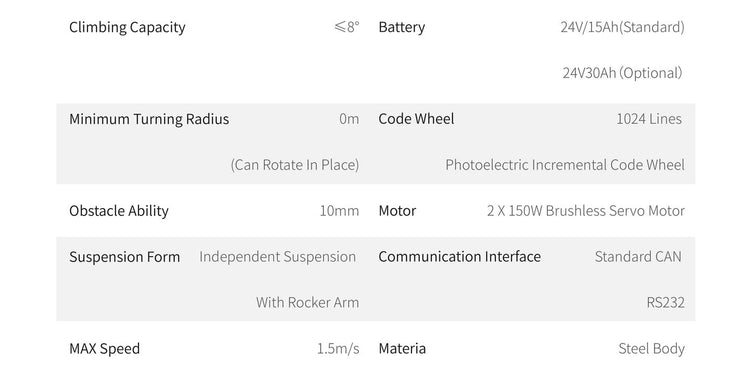Select Independent Suspension text
Image resolution: width=750 pixels, height=378 pixels.
277,257
